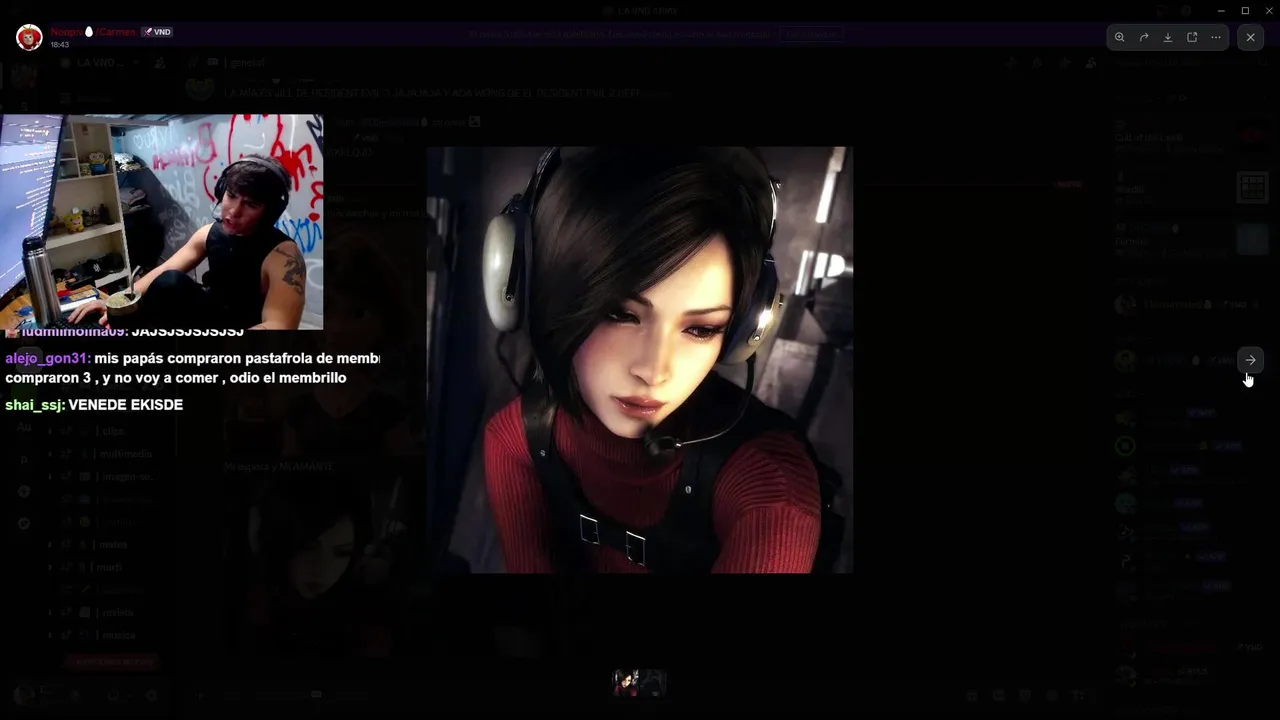The width and height of the screenshot is (1280, 720).
Task: Open the image in browser icon
Action: pyautogui.click(x=1192, y=37)
